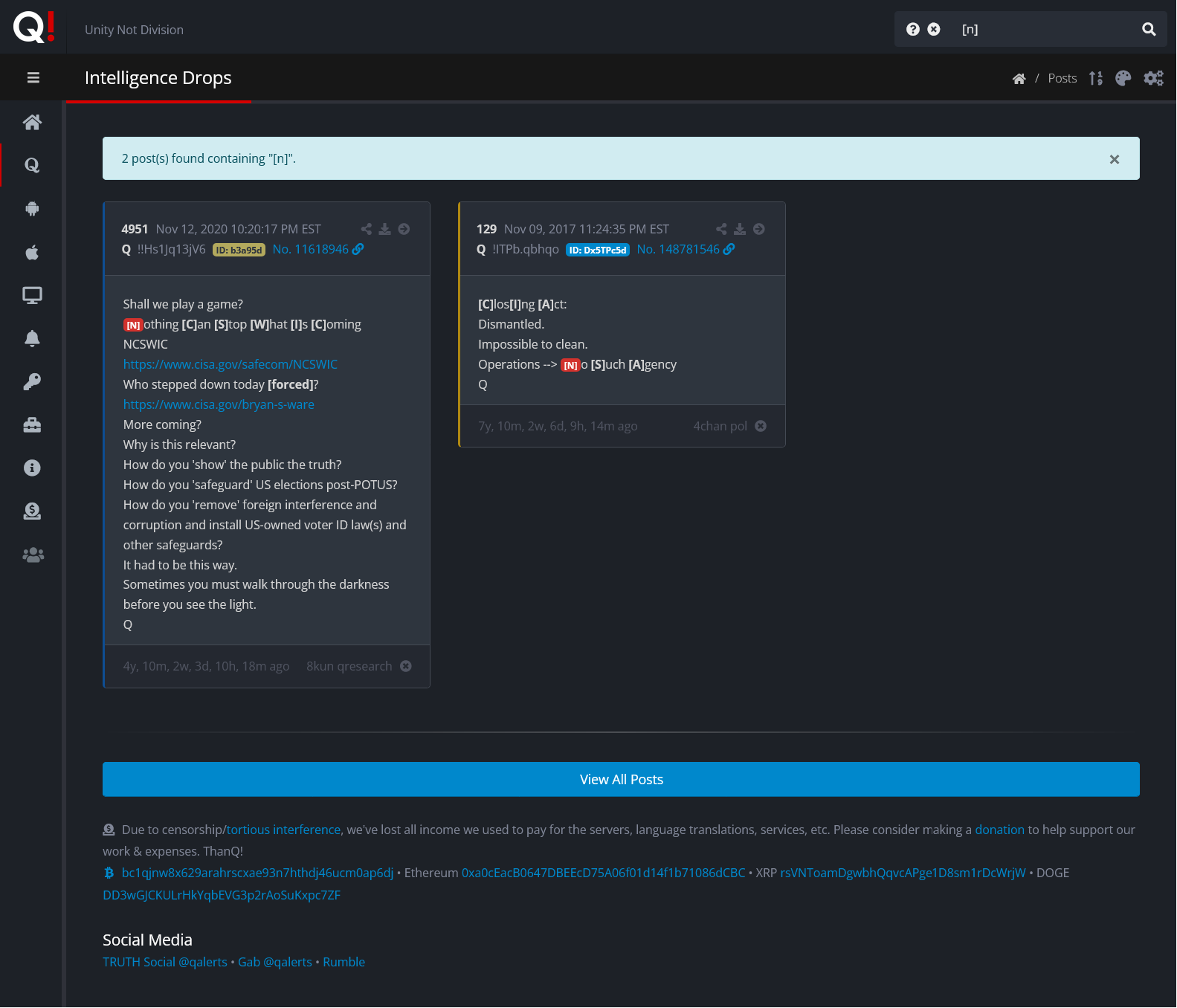Dismiss the search results alert banner
The height and width of the screenshot is (1008, 1177).
[x=1114, y=159]
